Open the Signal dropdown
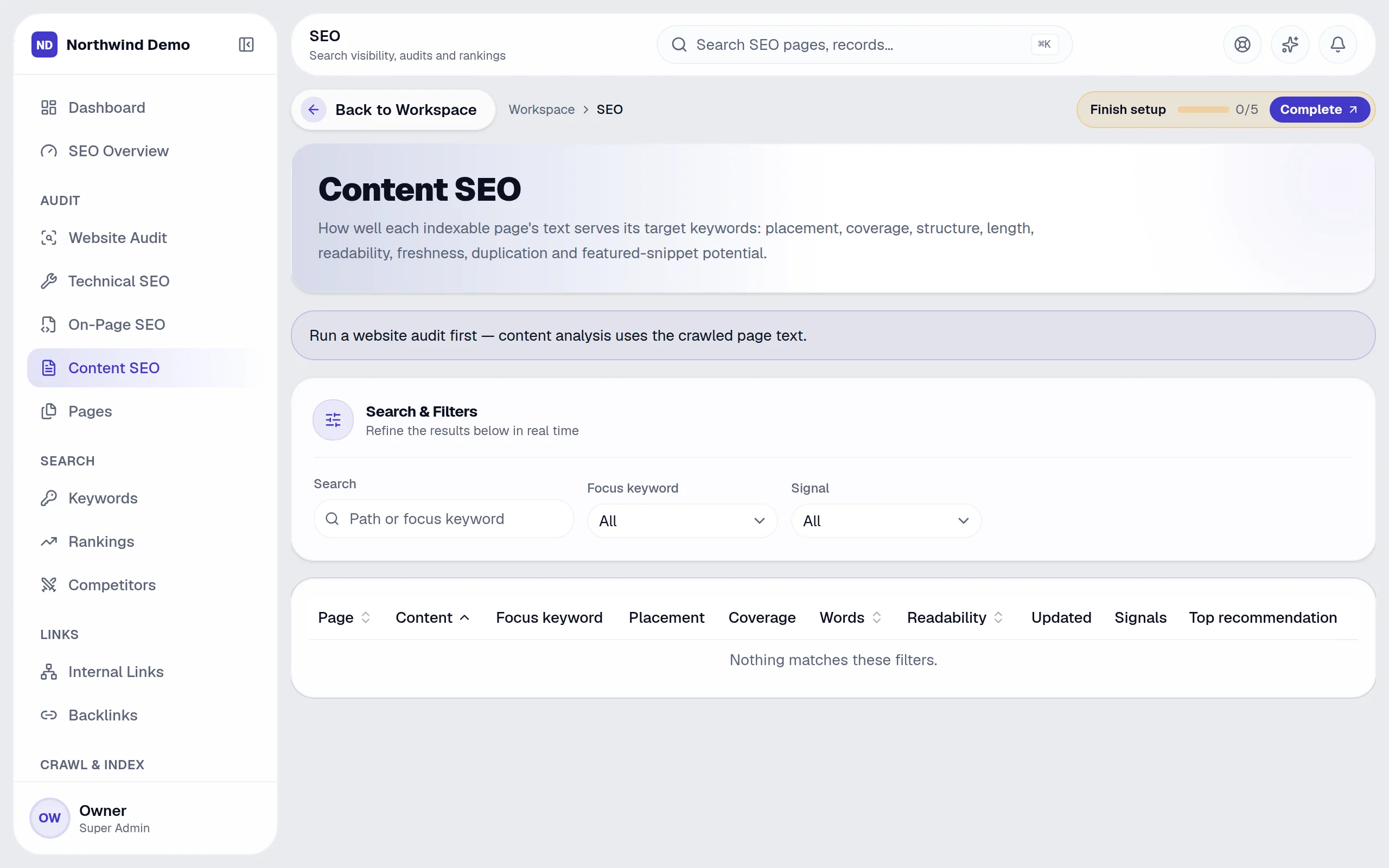Viewport: 1389px width, 868px height. 885,521
